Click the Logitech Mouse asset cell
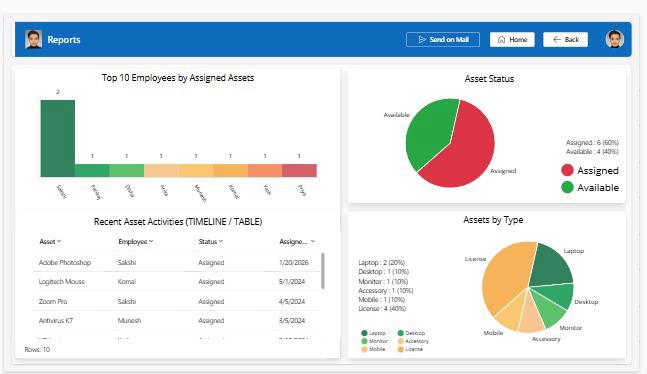647x374 pixels. pos(61,282)
